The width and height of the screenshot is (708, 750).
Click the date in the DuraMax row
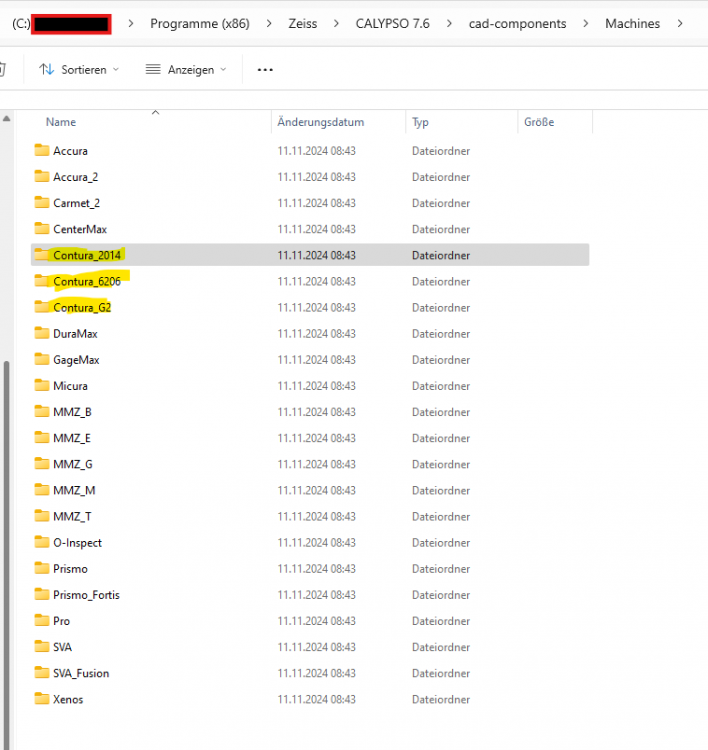(x=317, y=333)
